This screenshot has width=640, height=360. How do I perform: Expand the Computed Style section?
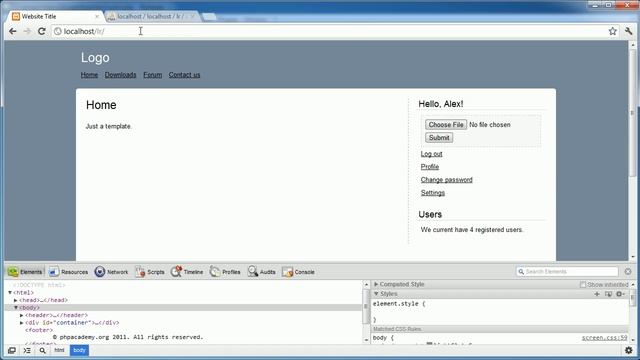pos(376,284)
